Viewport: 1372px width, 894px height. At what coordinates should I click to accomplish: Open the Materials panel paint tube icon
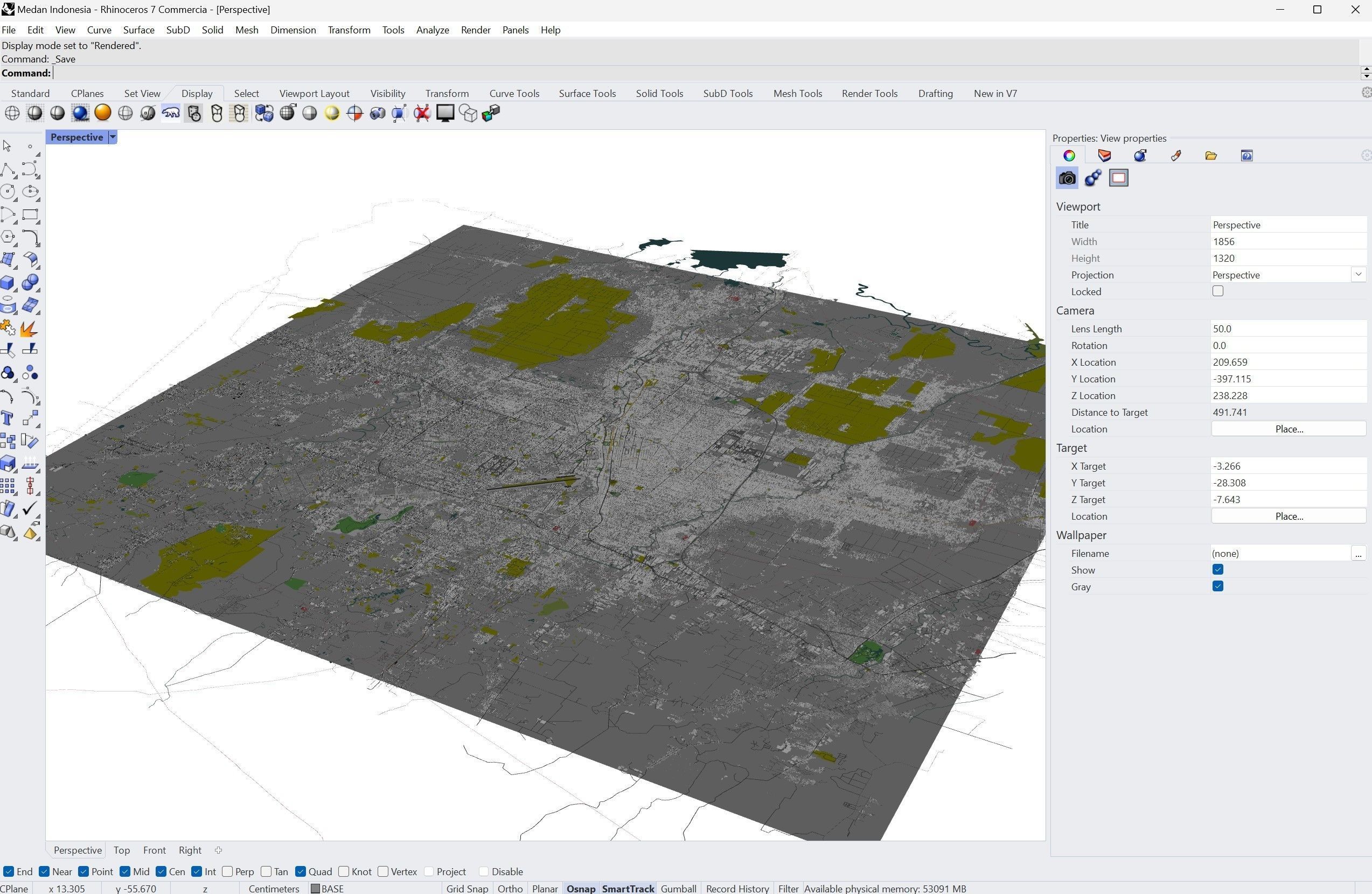(x=1175, y=156)
